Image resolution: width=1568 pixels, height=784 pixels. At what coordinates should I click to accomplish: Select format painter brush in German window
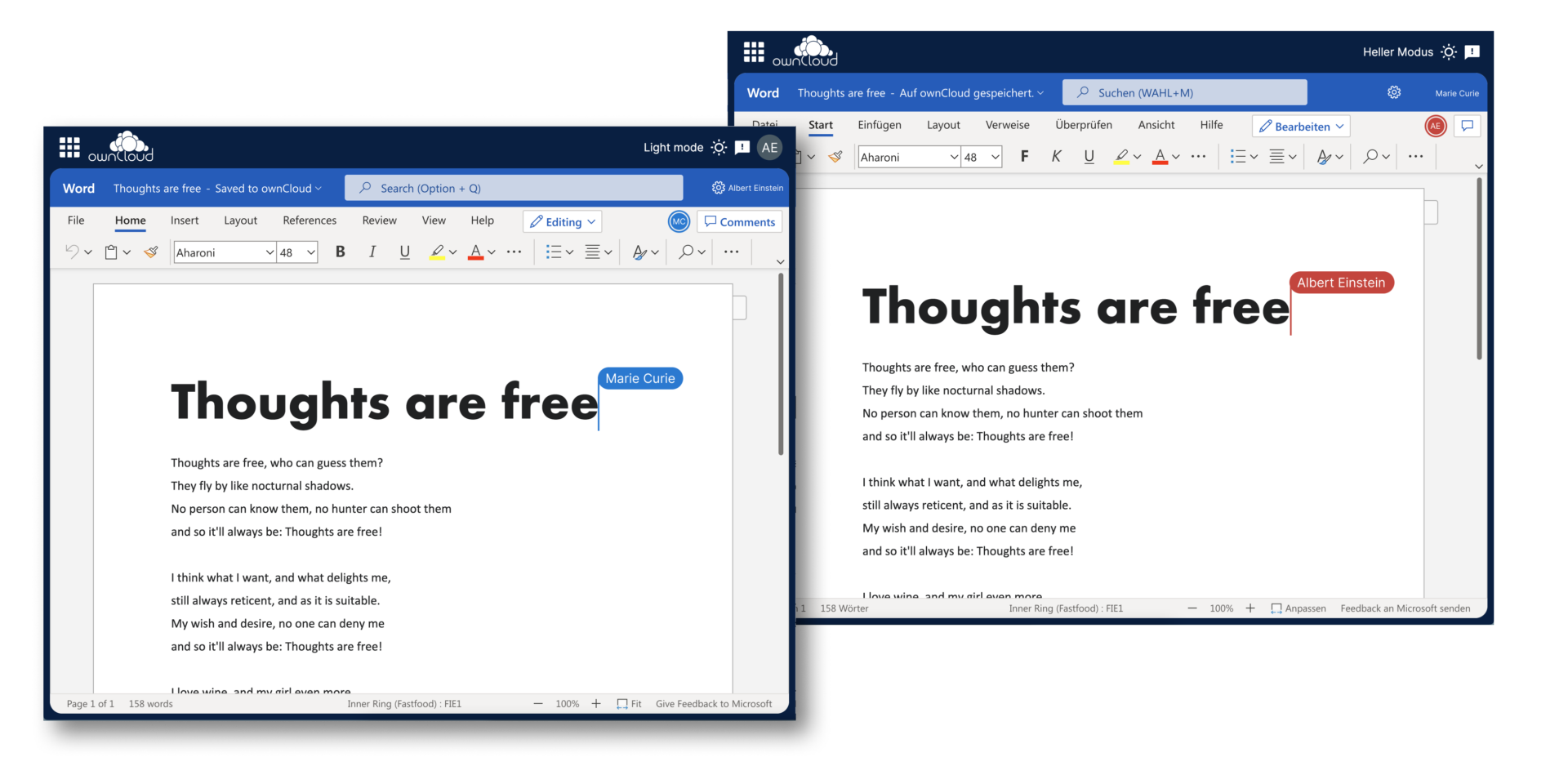[835, 157]
